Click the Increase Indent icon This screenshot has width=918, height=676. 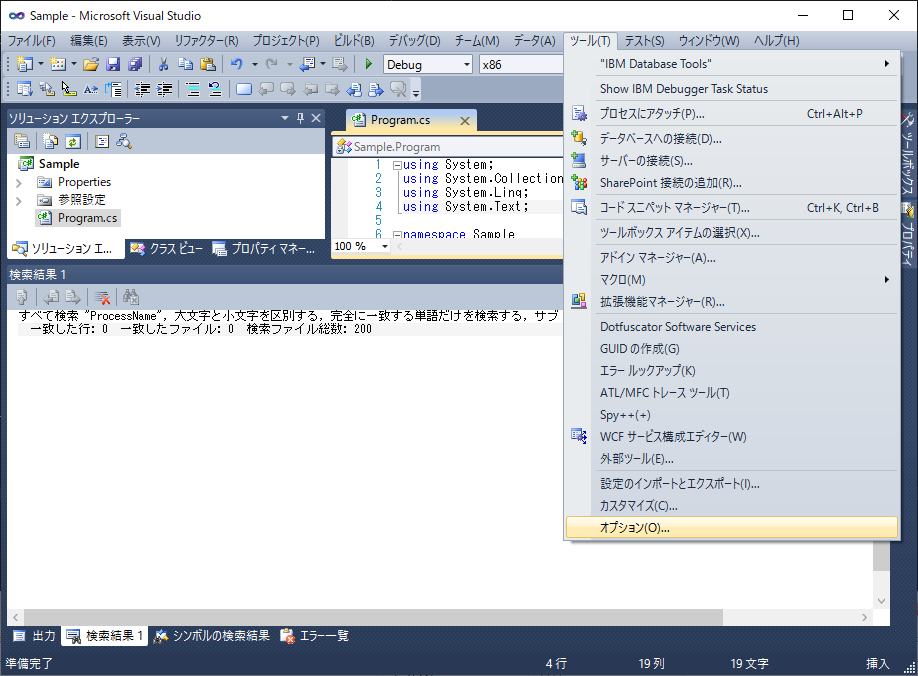[165, 89]
